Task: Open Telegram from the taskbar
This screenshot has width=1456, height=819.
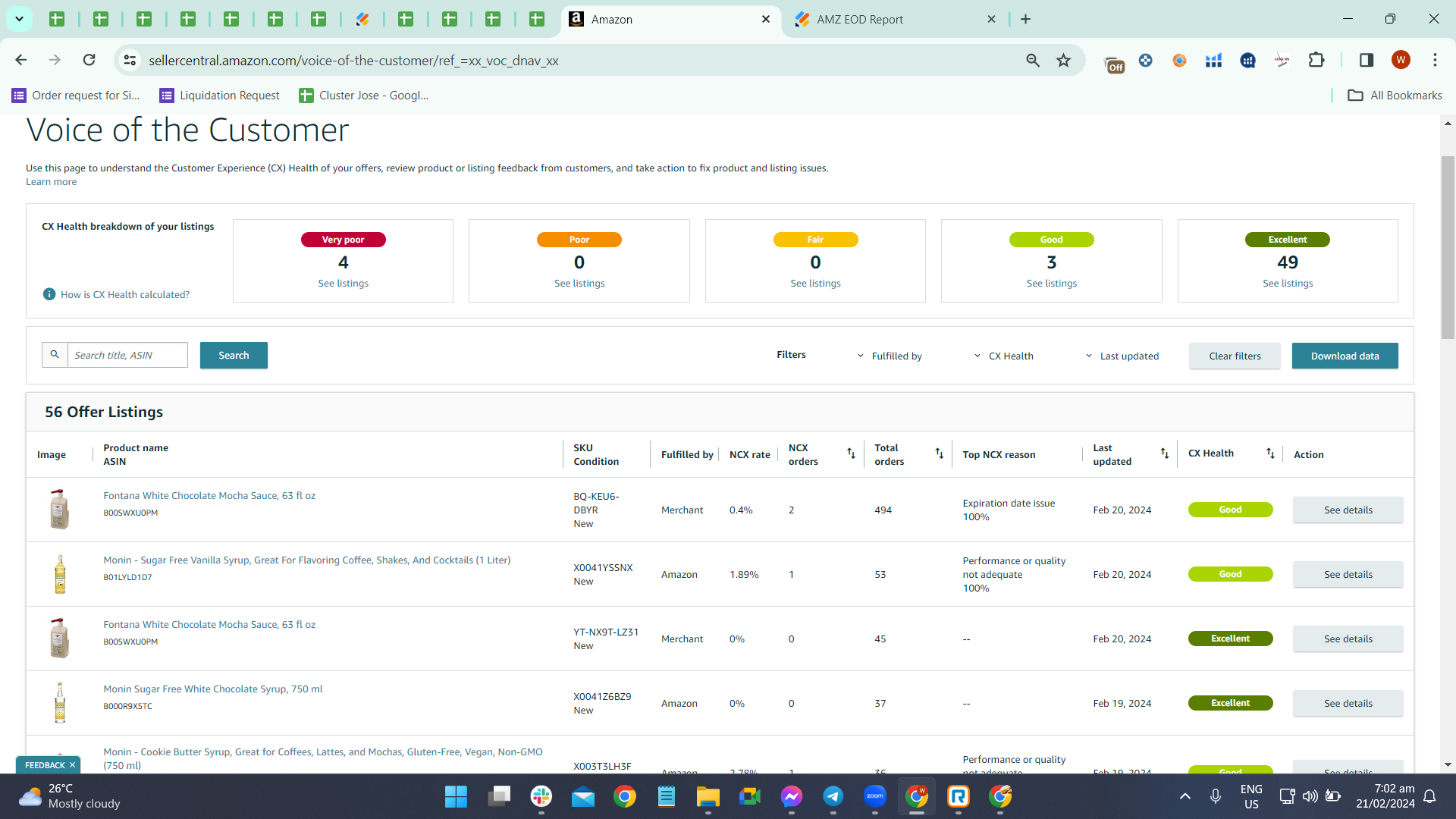Action: tap(833, 796)
